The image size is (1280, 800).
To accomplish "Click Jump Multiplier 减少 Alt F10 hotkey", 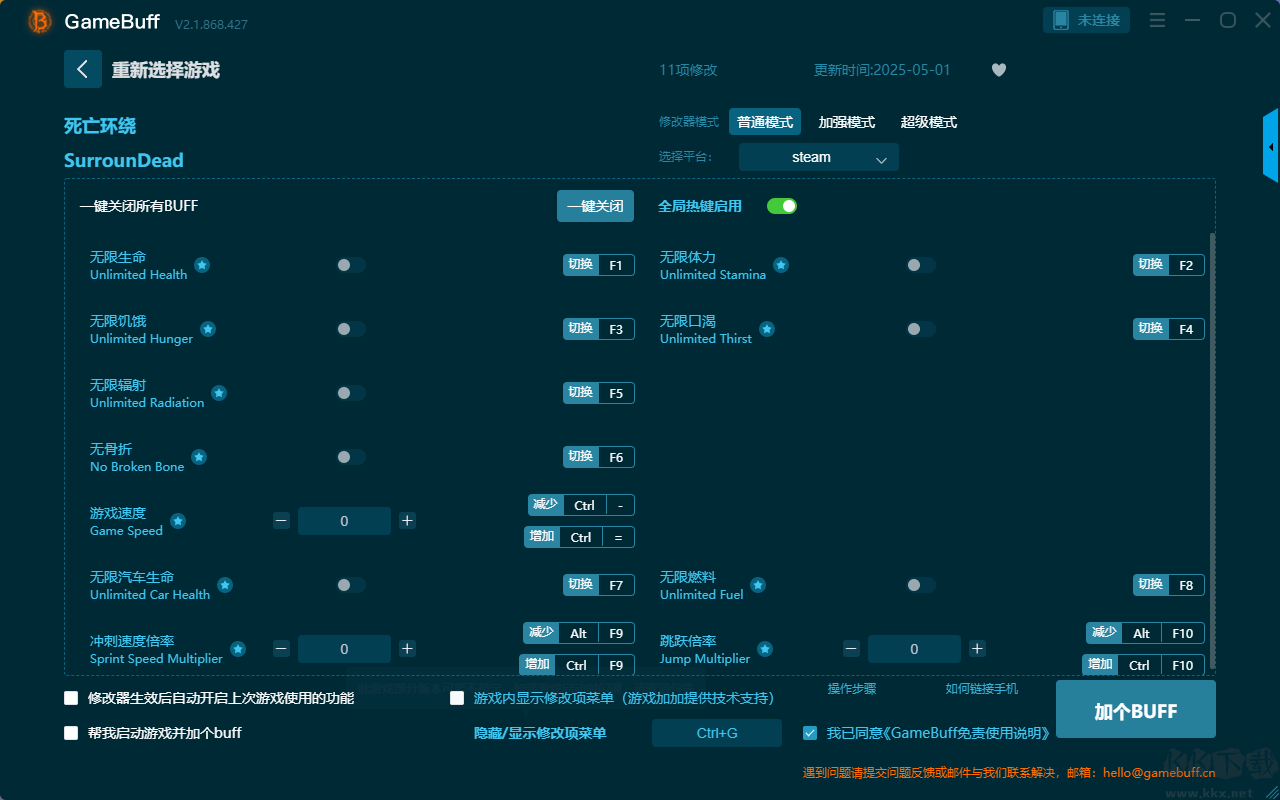I will [x=1145, y=633].
